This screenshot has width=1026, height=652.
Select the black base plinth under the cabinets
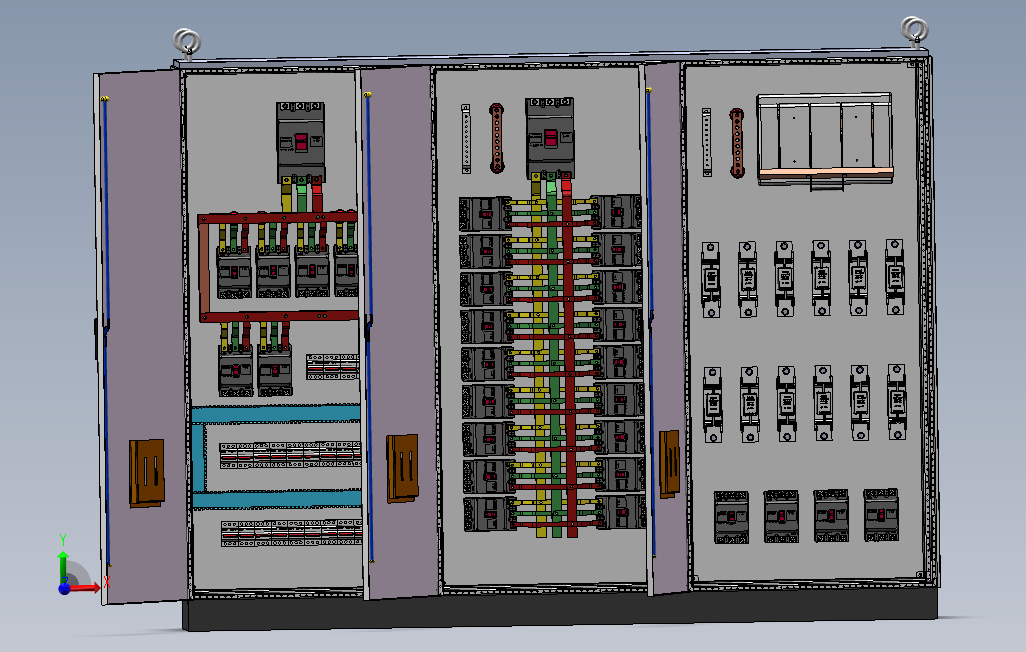point(560,611)
